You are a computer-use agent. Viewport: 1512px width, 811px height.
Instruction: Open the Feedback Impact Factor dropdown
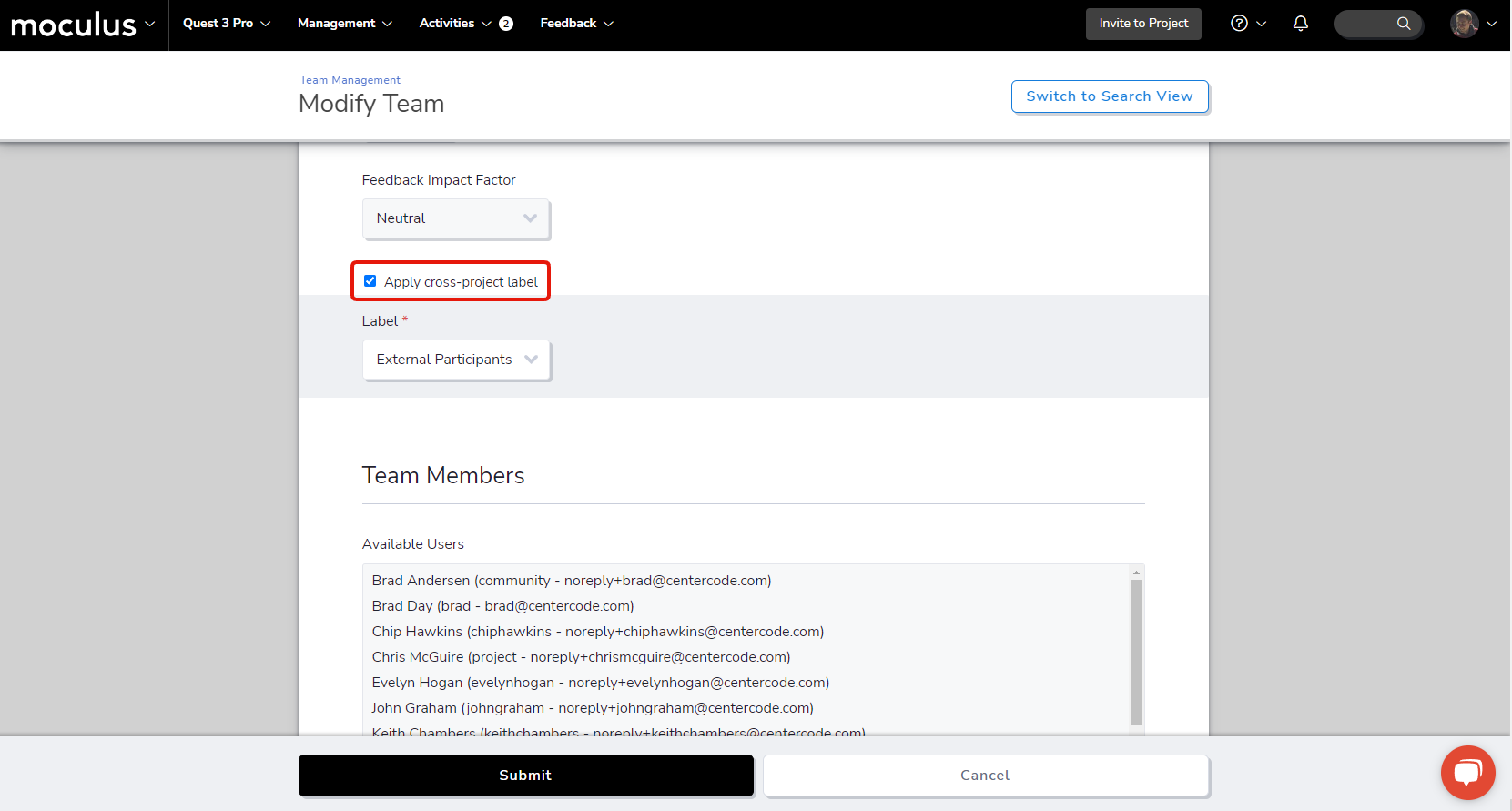pos(456,218)
